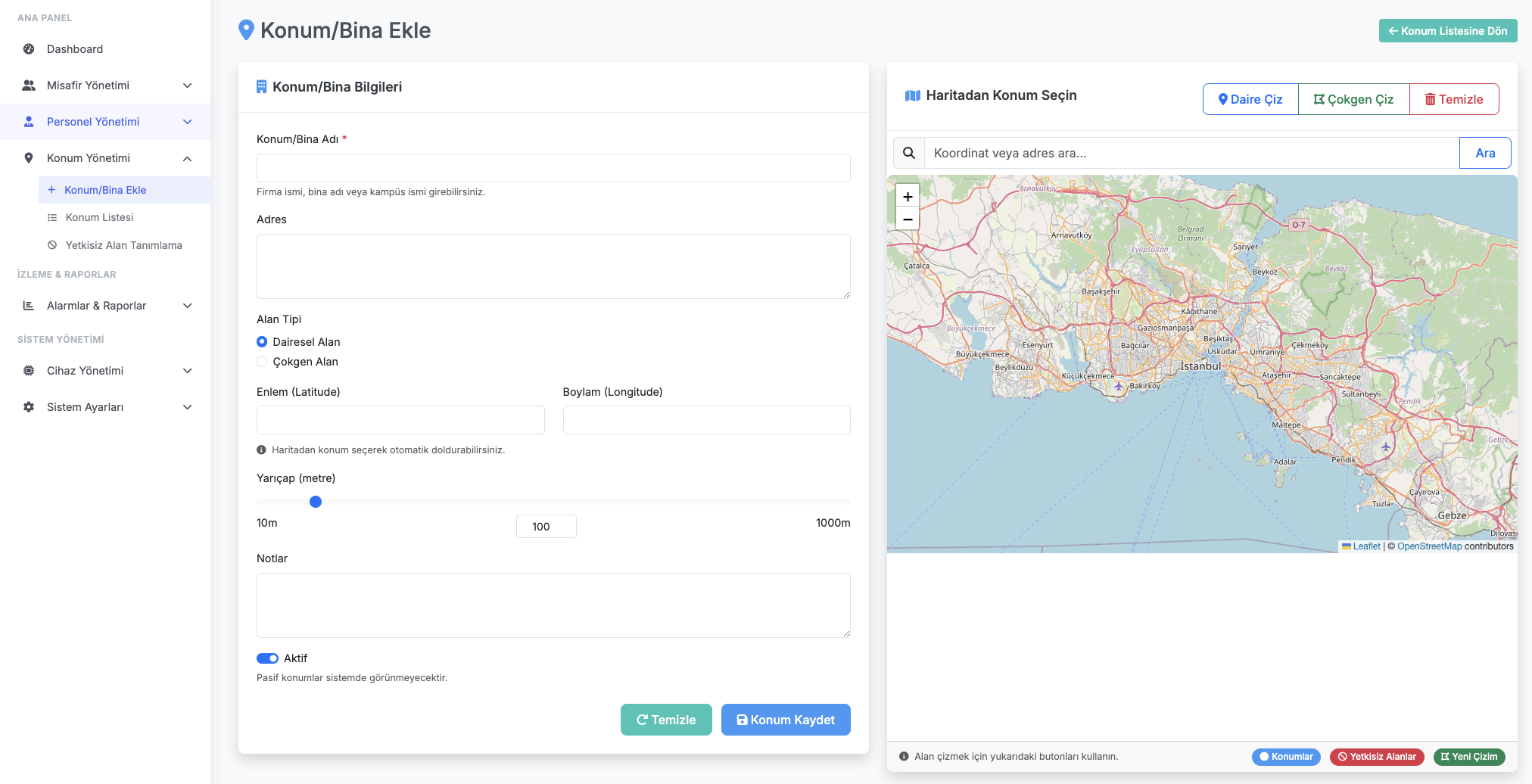Viewport: 1532px width, 784px height.
Task: Click the Ara search button
Action: coord(1485,153)
